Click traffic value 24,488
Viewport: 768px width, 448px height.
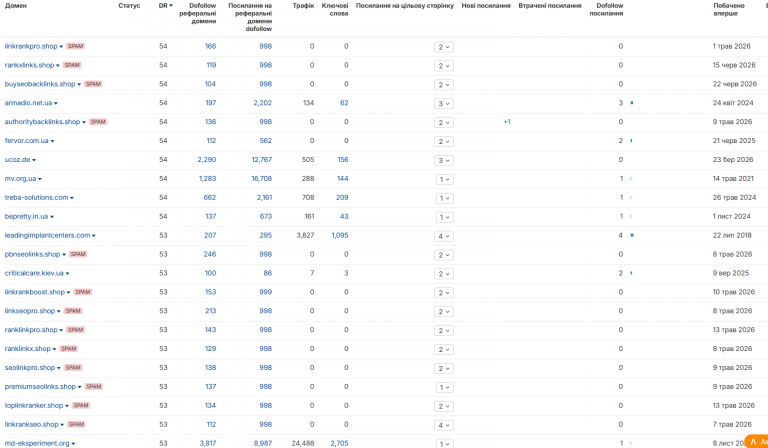coord(302,443)
